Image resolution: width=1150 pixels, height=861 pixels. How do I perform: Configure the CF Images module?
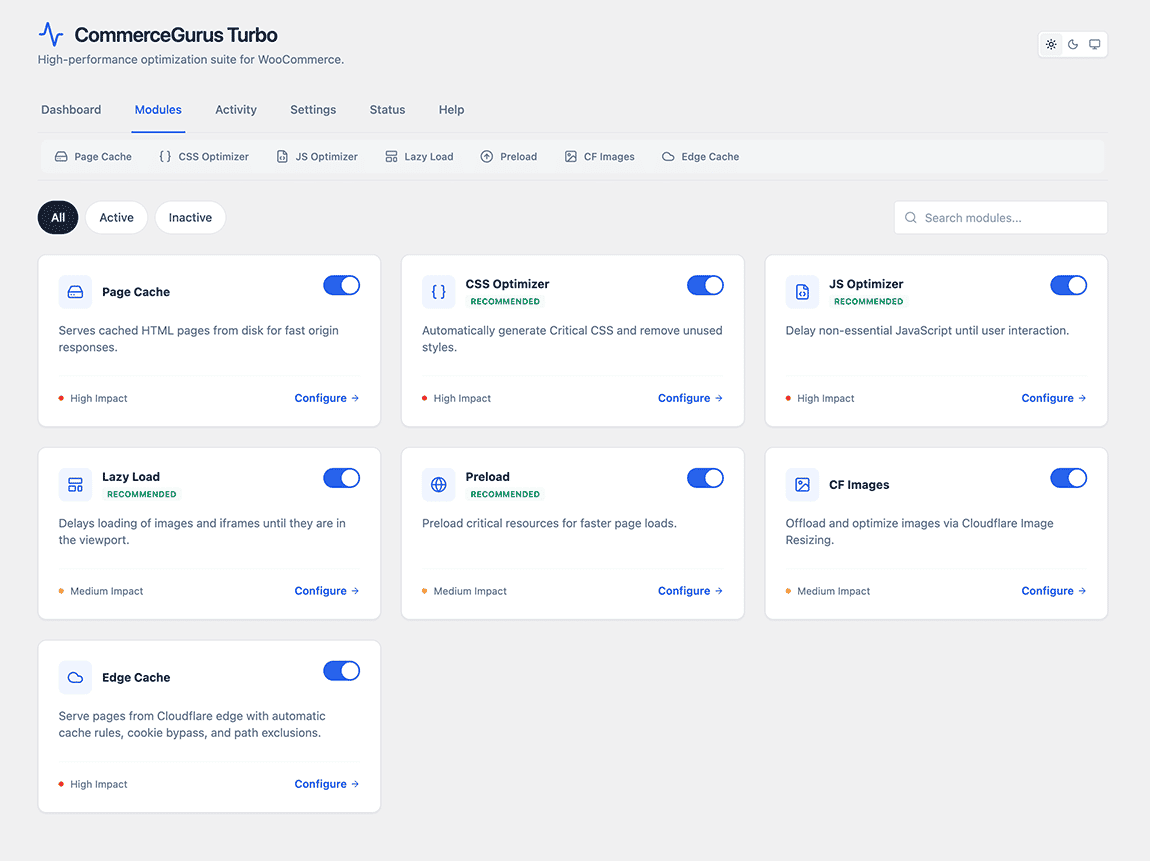tap(1054, 591)
